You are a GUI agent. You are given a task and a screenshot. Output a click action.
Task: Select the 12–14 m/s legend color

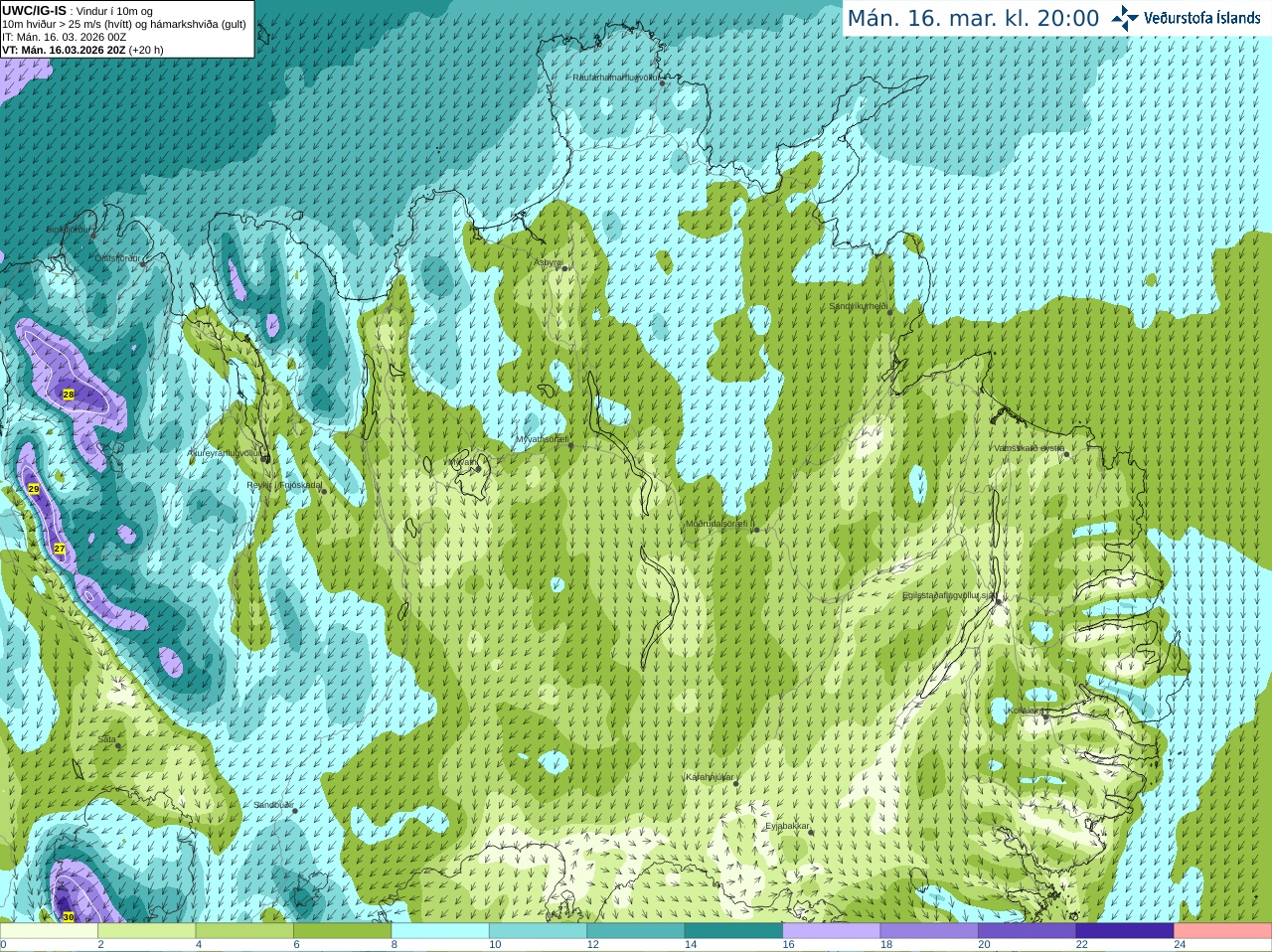636,931
